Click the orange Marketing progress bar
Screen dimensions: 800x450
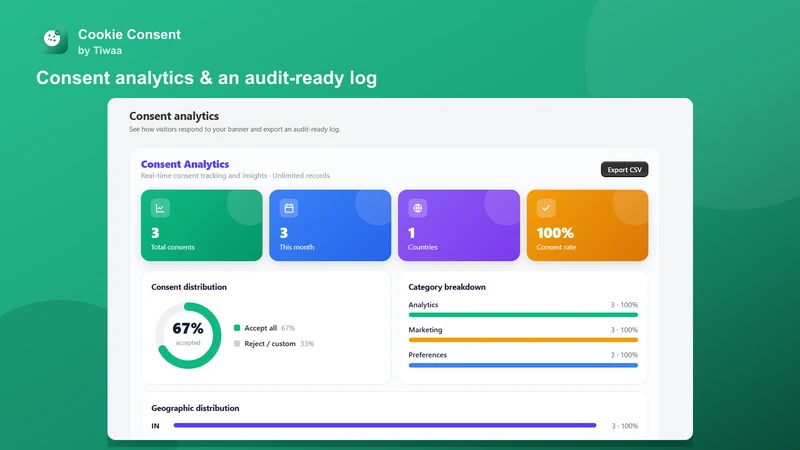pyautogui.click(x=523, y=340)
